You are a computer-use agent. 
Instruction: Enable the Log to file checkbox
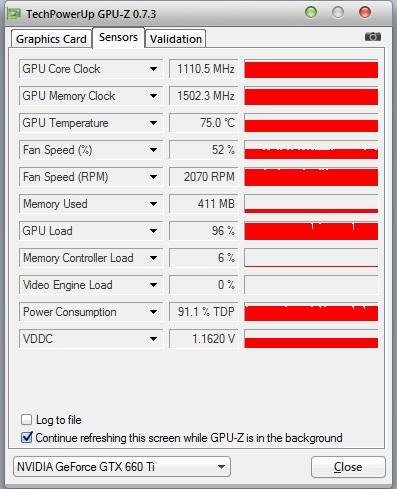click(26, 420)
